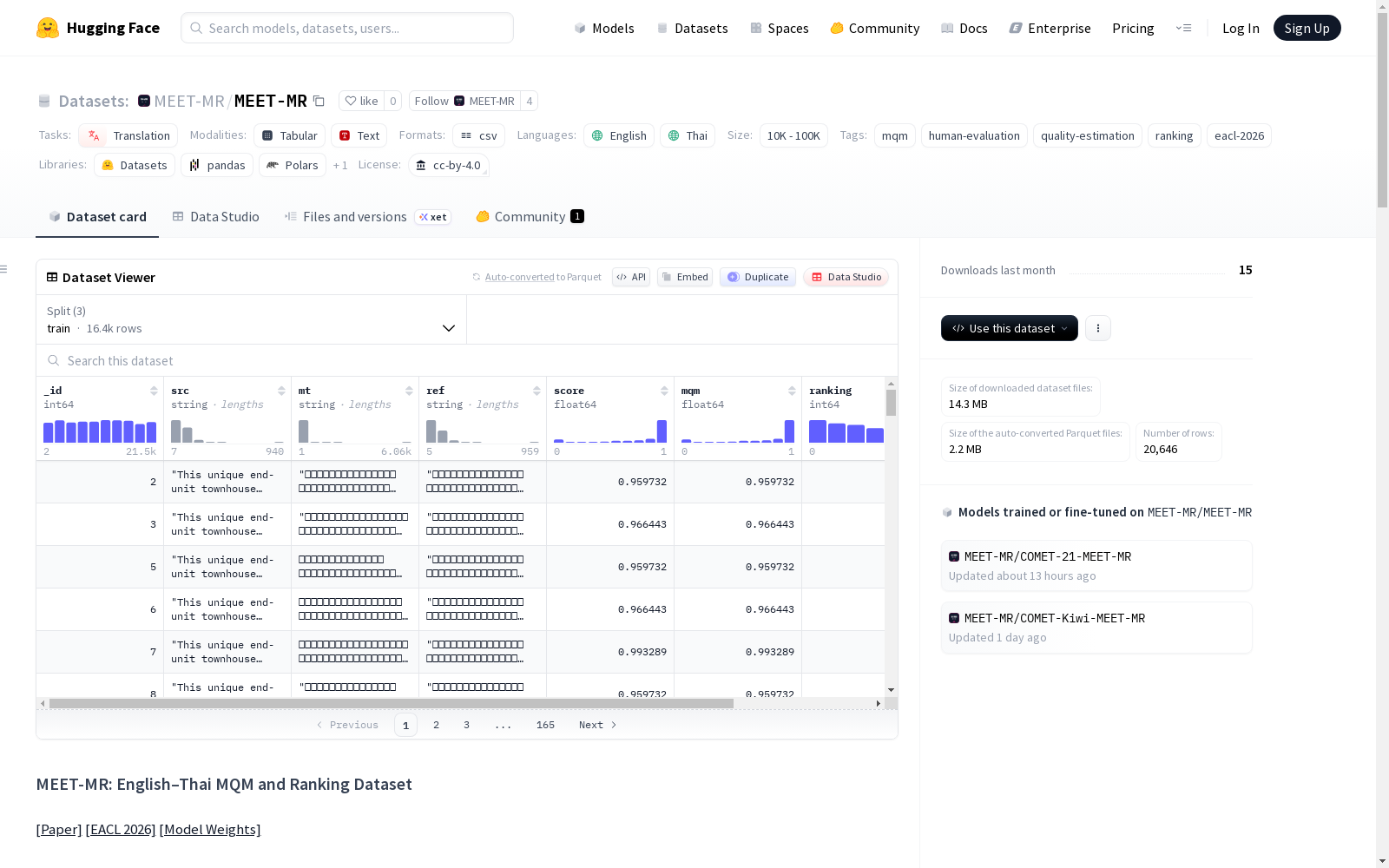Screen dimensions: 1389x868
Task: Click the API button in Dataset Viewer
Action: click(x=631, y=277)
